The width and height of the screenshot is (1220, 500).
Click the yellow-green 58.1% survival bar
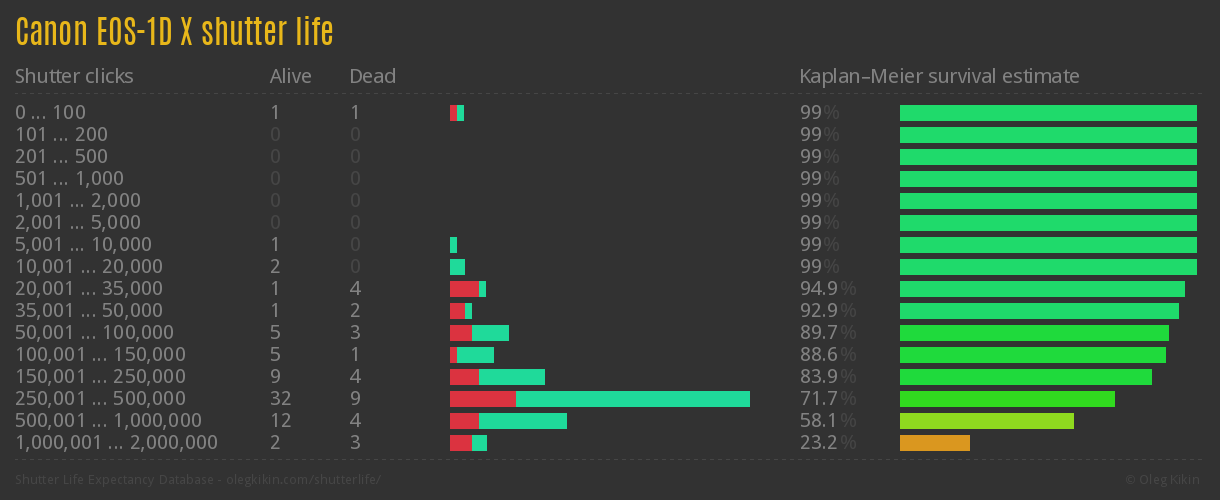[x=986, y=421]
